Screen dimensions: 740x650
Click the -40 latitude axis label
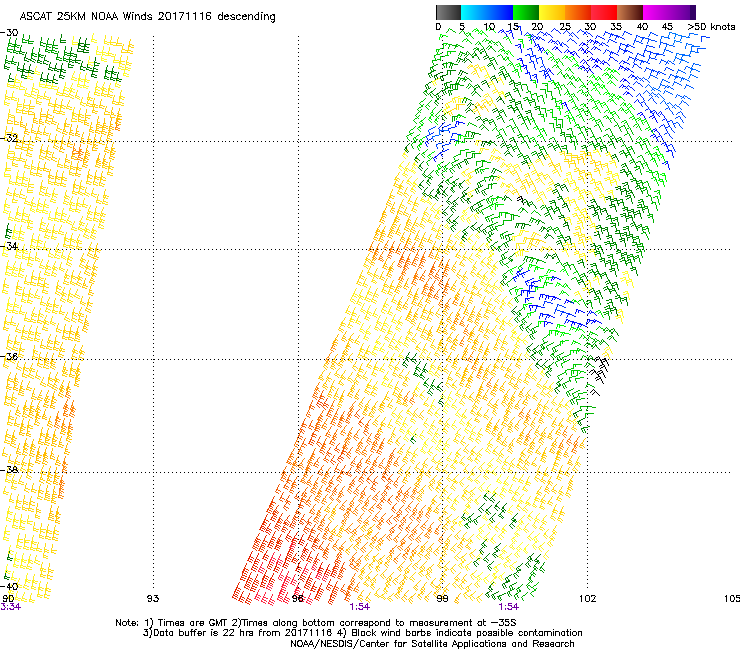click(x=9, y=586)
